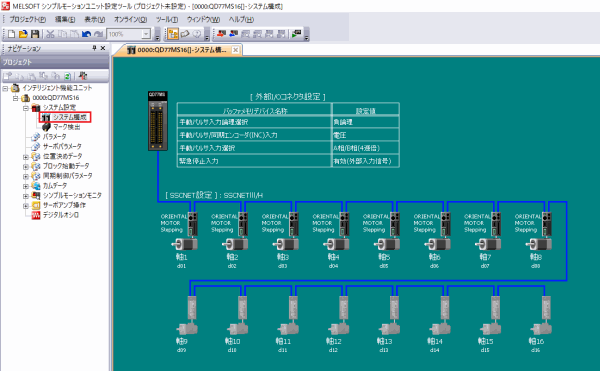Expand the カムデータ tree node

pyautogui.click(x=25, y=186)
